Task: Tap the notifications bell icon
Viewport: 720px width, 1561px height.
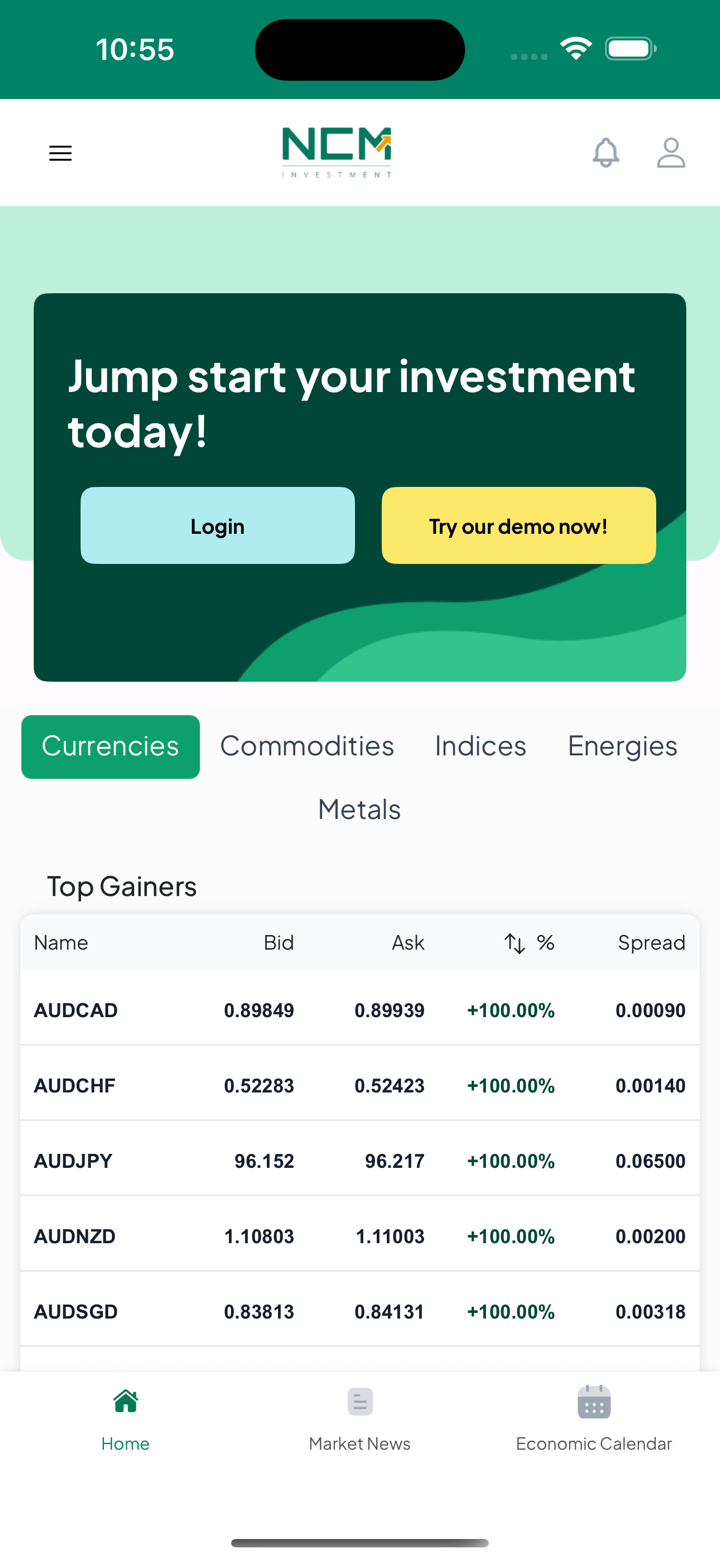Action: 605,153
